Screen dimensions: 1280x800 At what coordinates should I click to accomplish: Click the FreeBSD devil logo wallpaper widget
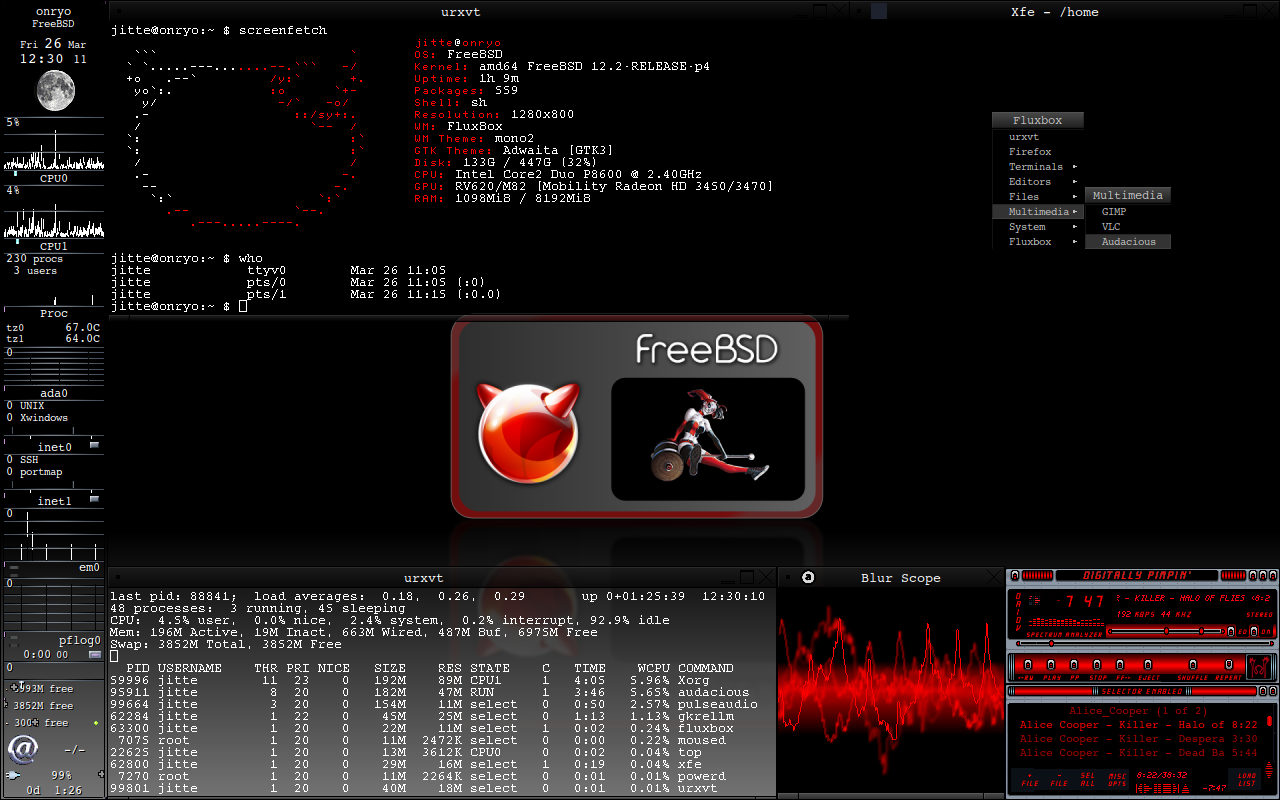[528, 432]
